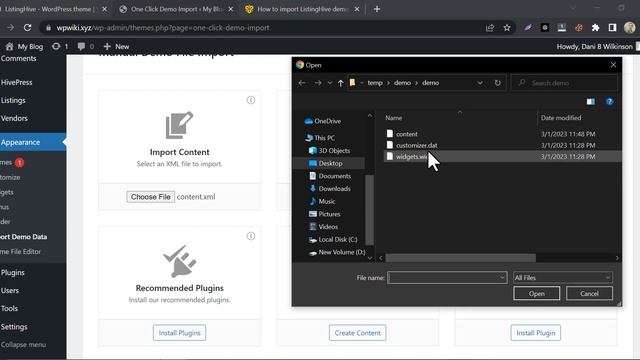Screen dimensions: 640x360
Task: Open Downloads in the navigation pane
Action: pos(330,189)
